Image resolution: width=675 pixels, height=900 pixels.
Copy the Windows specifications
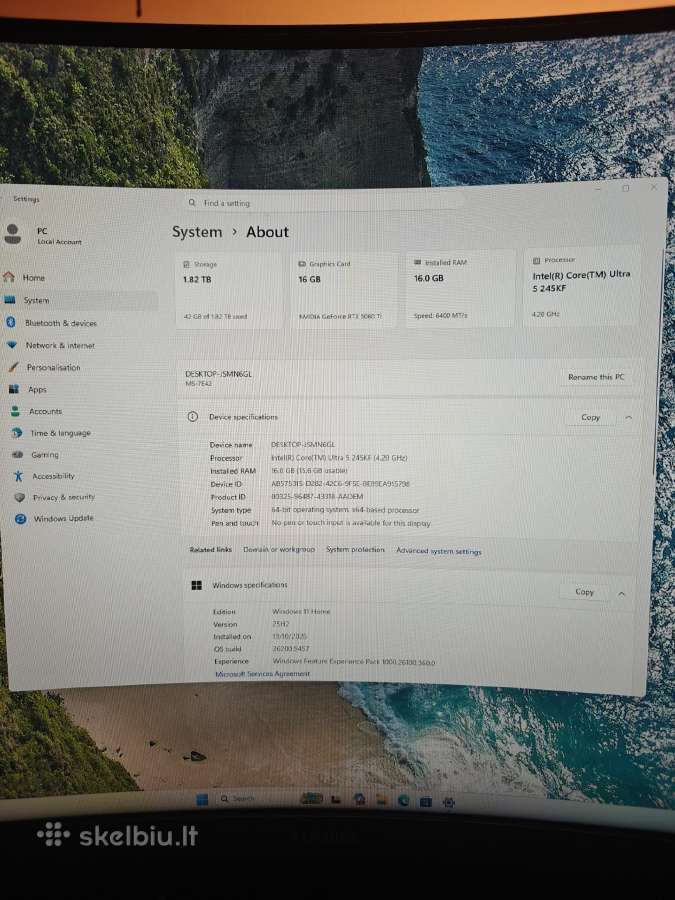point(584,592)
